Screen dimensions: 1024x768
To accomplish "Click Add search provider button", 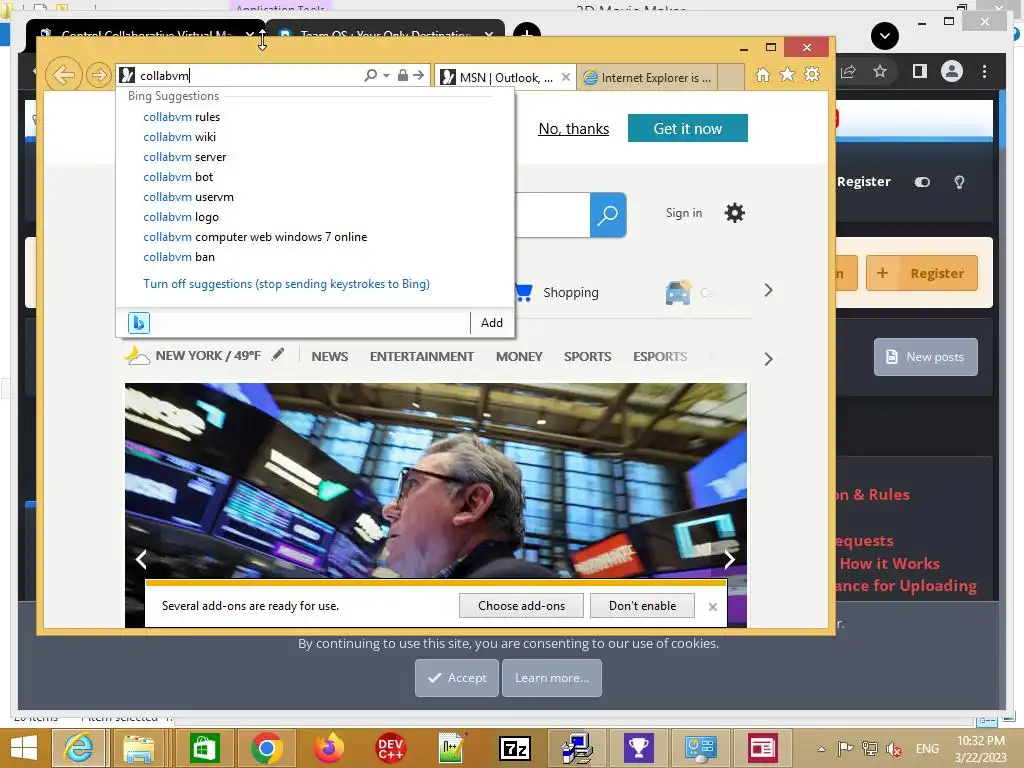I will (x=492, y=323).
